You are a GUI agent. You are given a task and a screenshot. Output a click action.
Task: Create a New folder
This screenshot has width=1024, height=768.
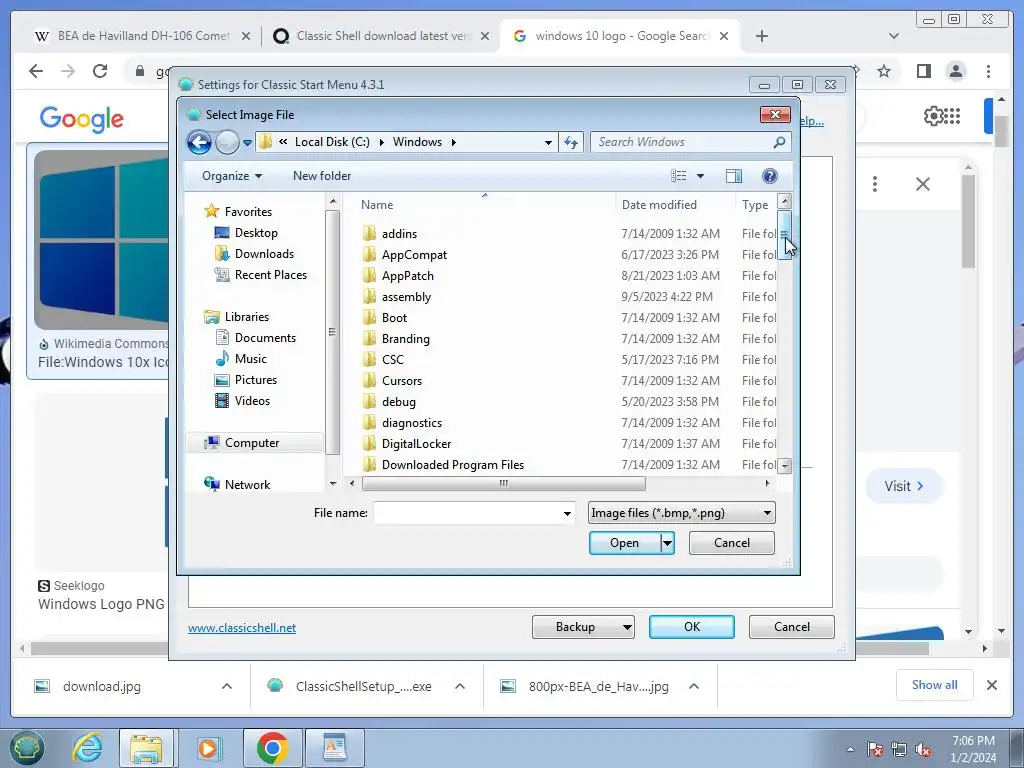pyautogui.click(x=322, y=176)
